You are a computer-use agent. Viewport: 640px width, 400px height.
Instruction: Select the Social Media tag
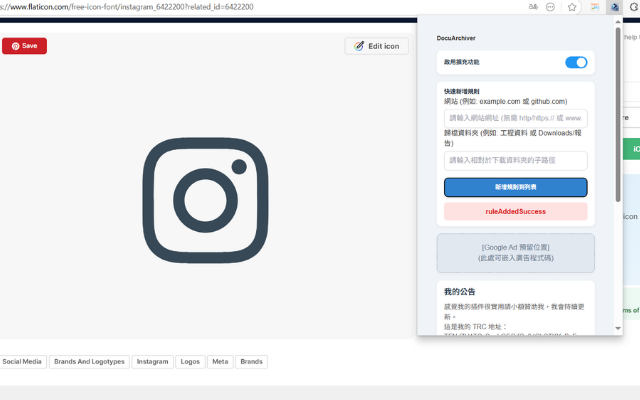pyautogui.click(x=22, y=362)
